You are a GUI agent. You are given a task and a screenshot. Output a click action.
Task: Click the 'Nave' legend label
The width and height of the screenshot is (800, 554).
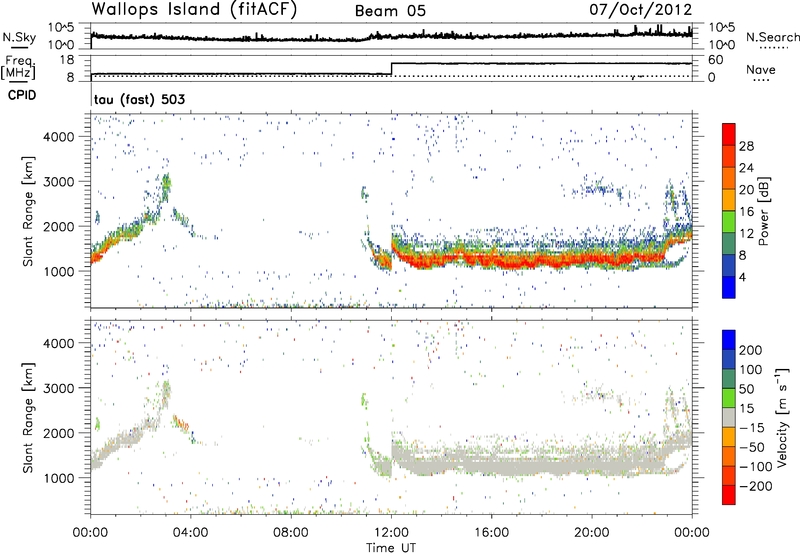pyautogui.click(x=761, y=69)
